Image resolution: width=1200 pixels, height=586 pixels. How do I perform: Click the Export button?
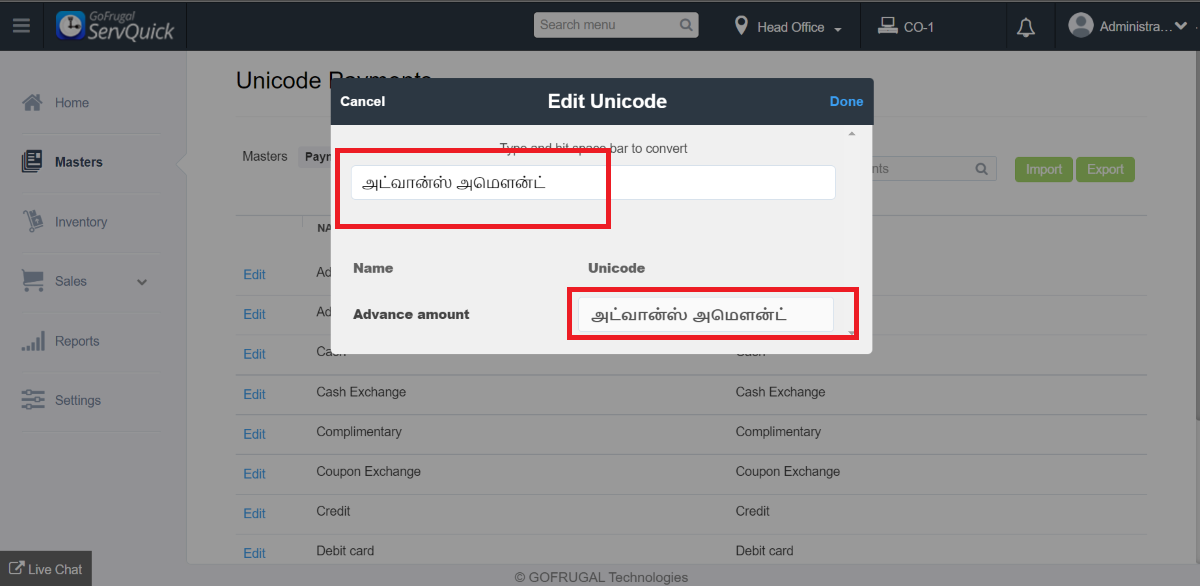coord(1105,169)
